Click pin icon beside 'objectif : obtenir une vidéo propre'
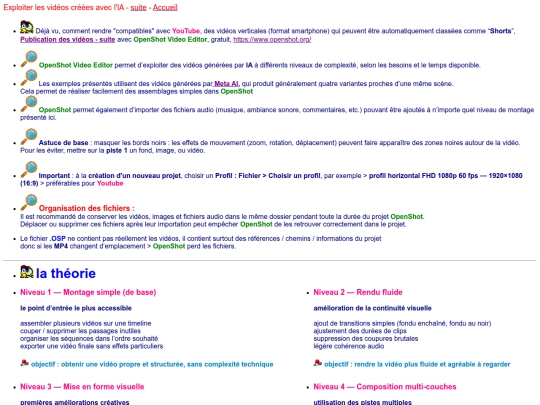This screenshot has width=540, height=405. tap(24, 363)
